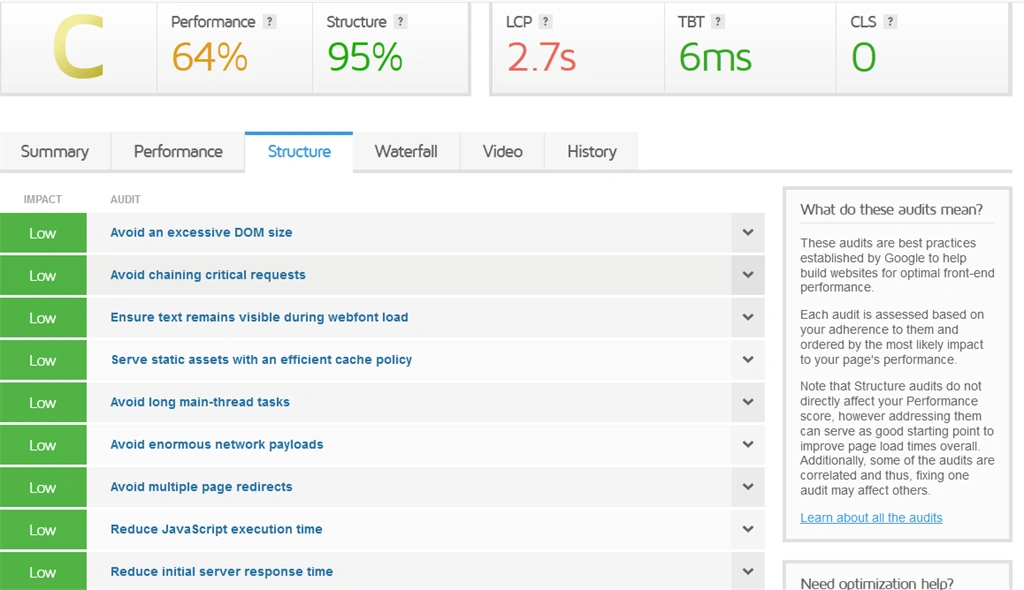Expand Reduce JavaScript execution time chevron

(x=748, y=529)
